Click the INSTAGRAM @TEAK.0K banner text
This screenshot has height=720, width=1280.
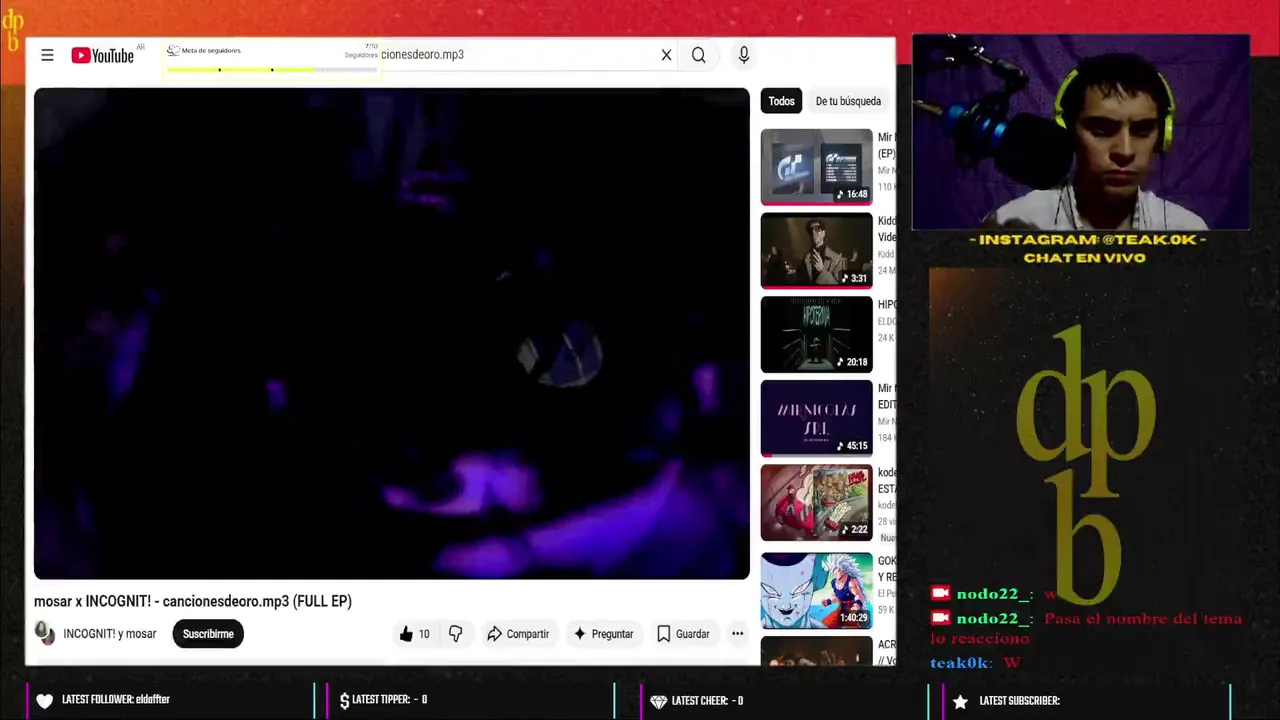(x=1087, y=240)
